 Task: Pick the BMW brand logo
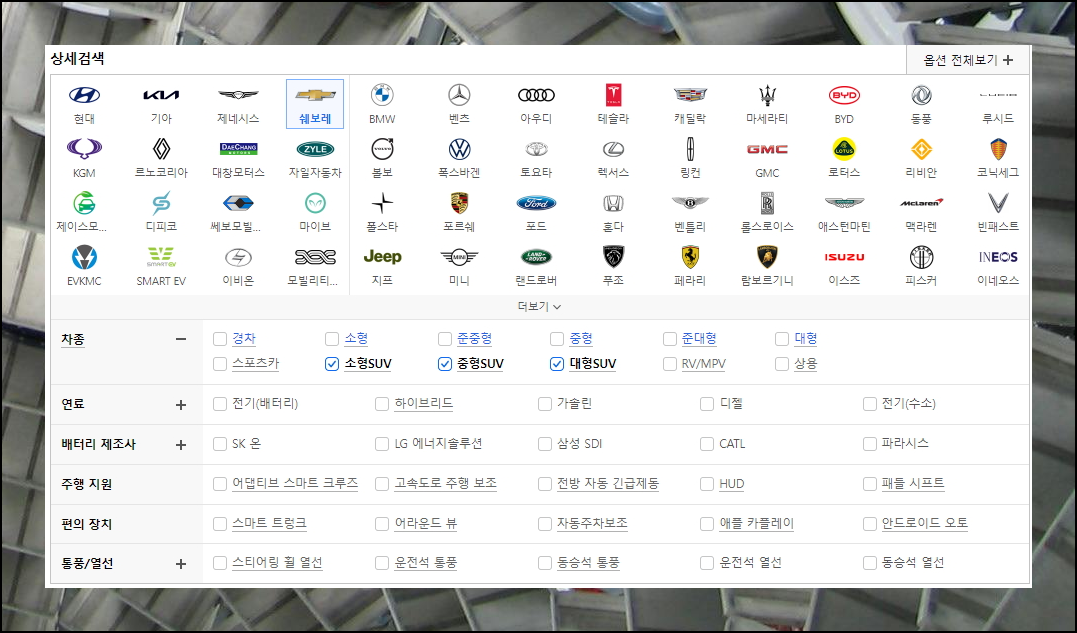click(x=383, y=95)
